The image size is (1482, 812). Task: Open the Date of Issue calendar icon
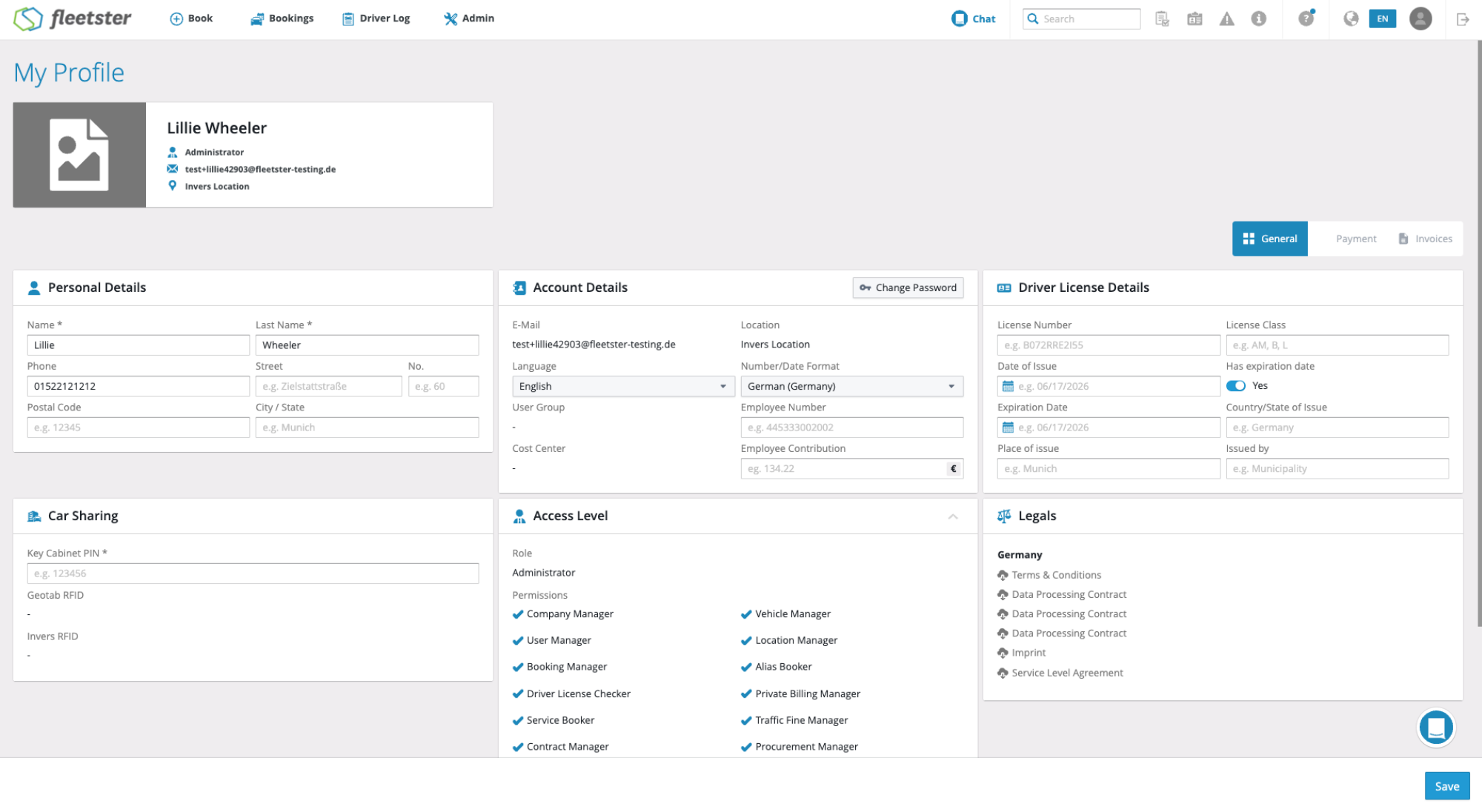tap(1008, 386)
